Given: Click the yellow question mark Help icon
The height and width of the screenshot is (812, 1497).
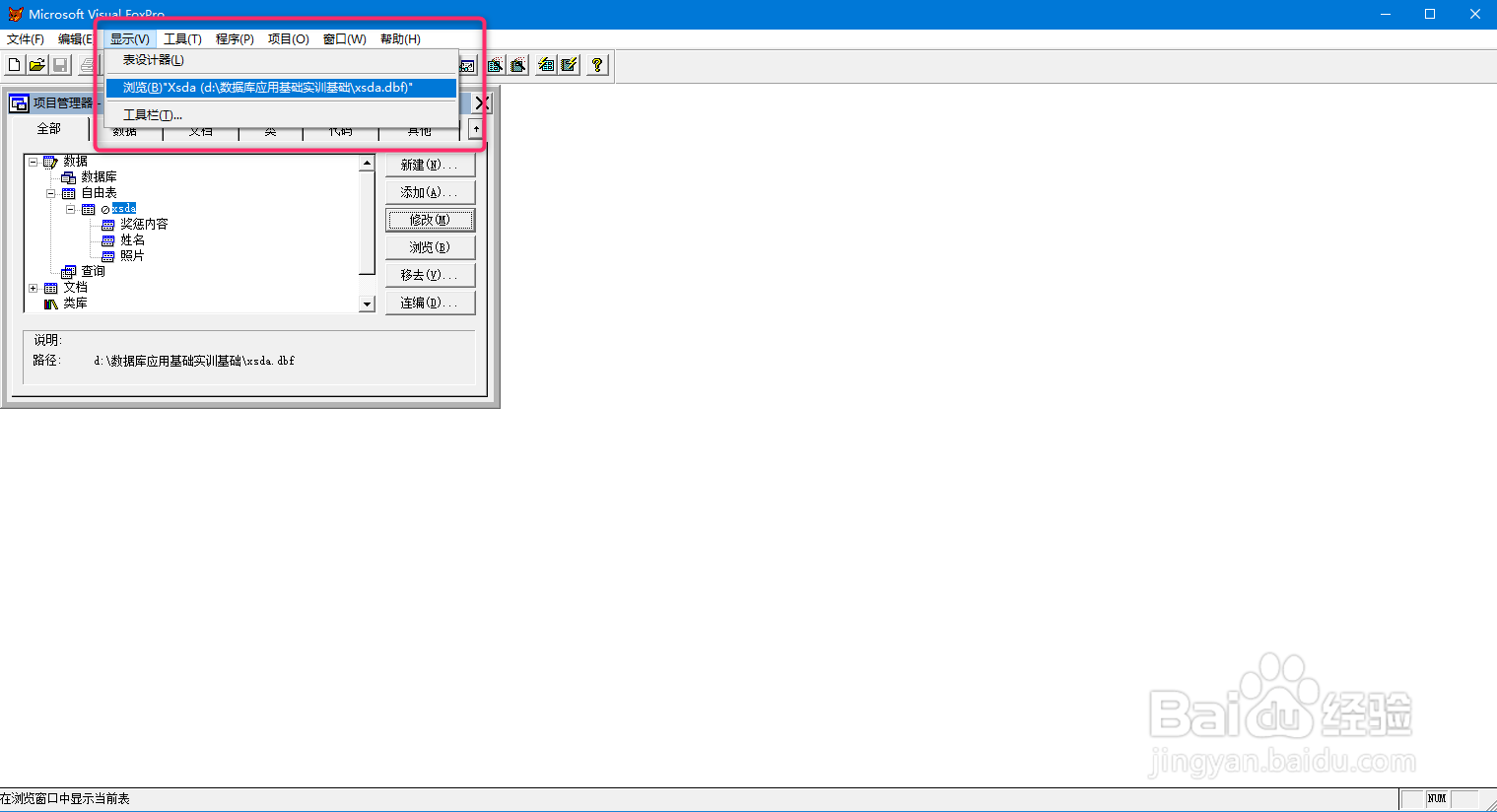Looking at the screenshot, I should coord(597,65).
